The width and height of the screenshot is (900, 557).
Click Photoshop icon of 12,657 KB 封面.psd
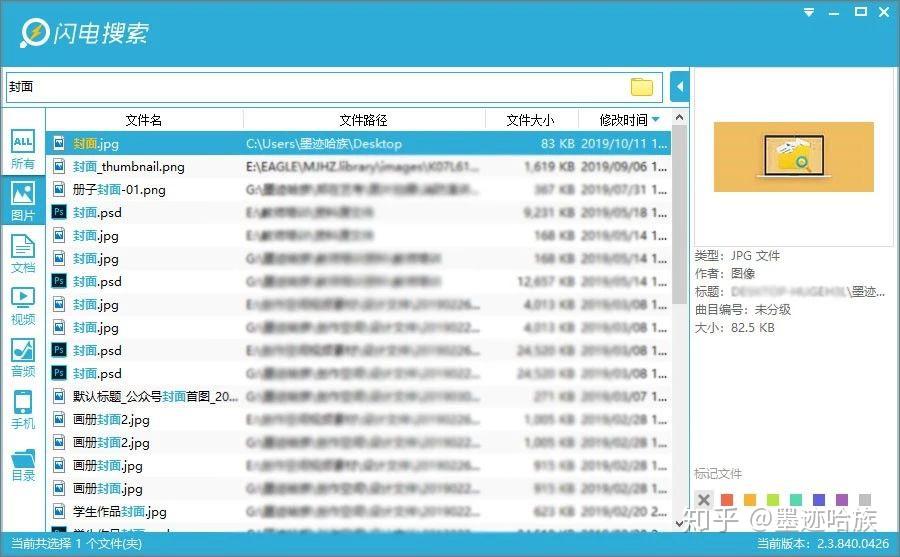tap(59, 281)
